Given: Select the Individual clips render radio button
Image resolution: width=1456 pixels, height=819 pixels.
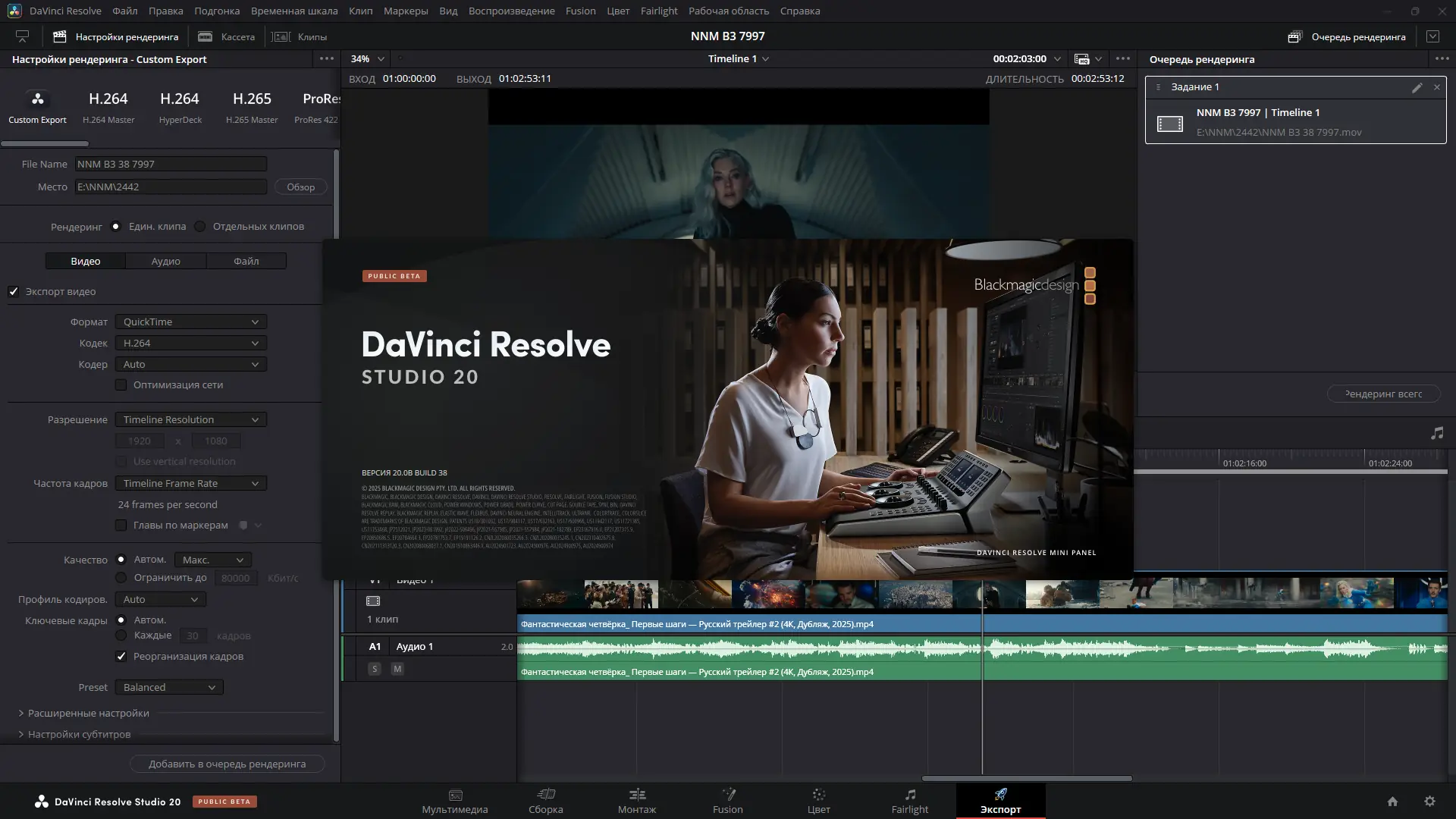Looking at the screenshot, I should [x=200, y=227].
